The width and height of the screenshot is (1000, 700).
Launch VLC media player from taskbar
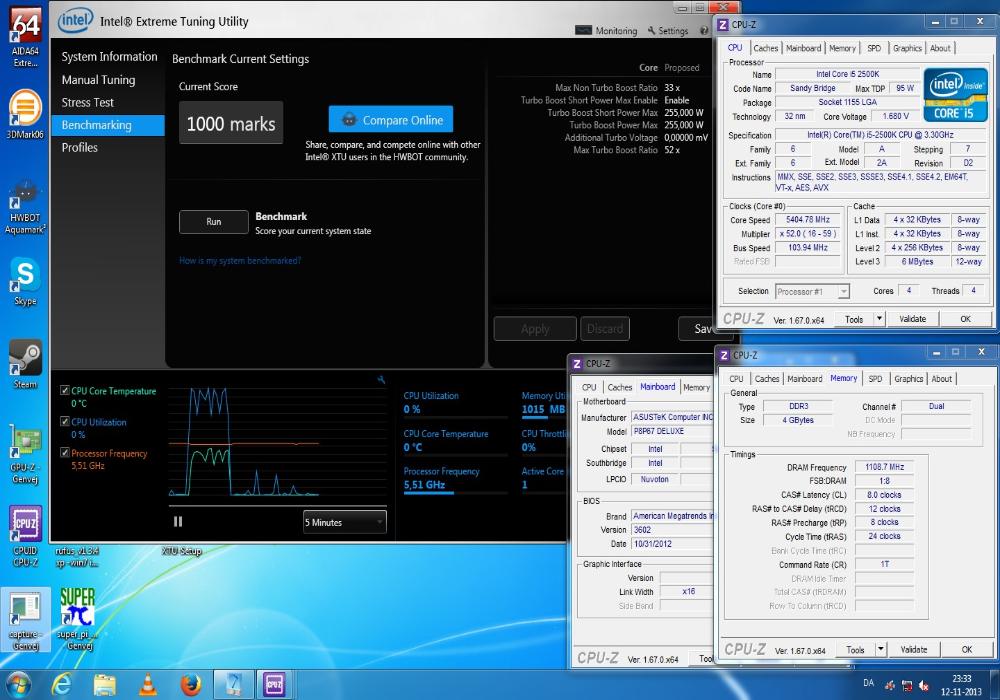pos(147,685)
